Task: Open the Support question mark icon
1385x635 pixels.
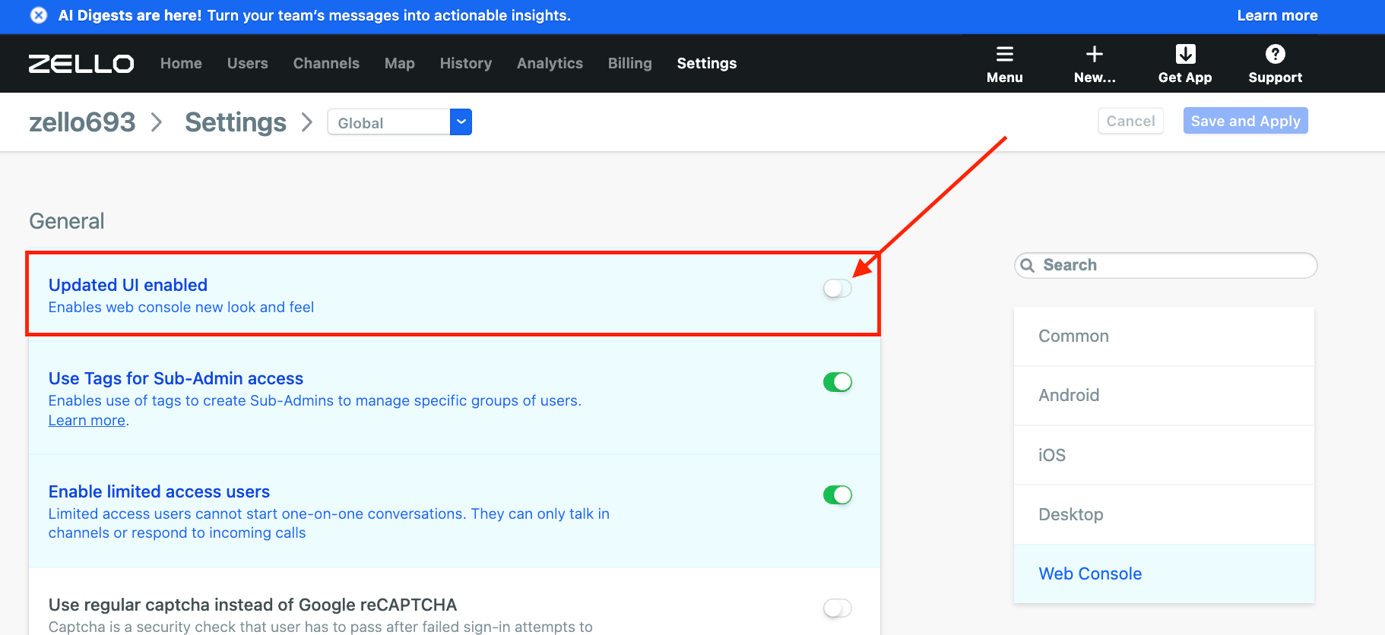Action: pyautogui.click(x=1275, y=54)
